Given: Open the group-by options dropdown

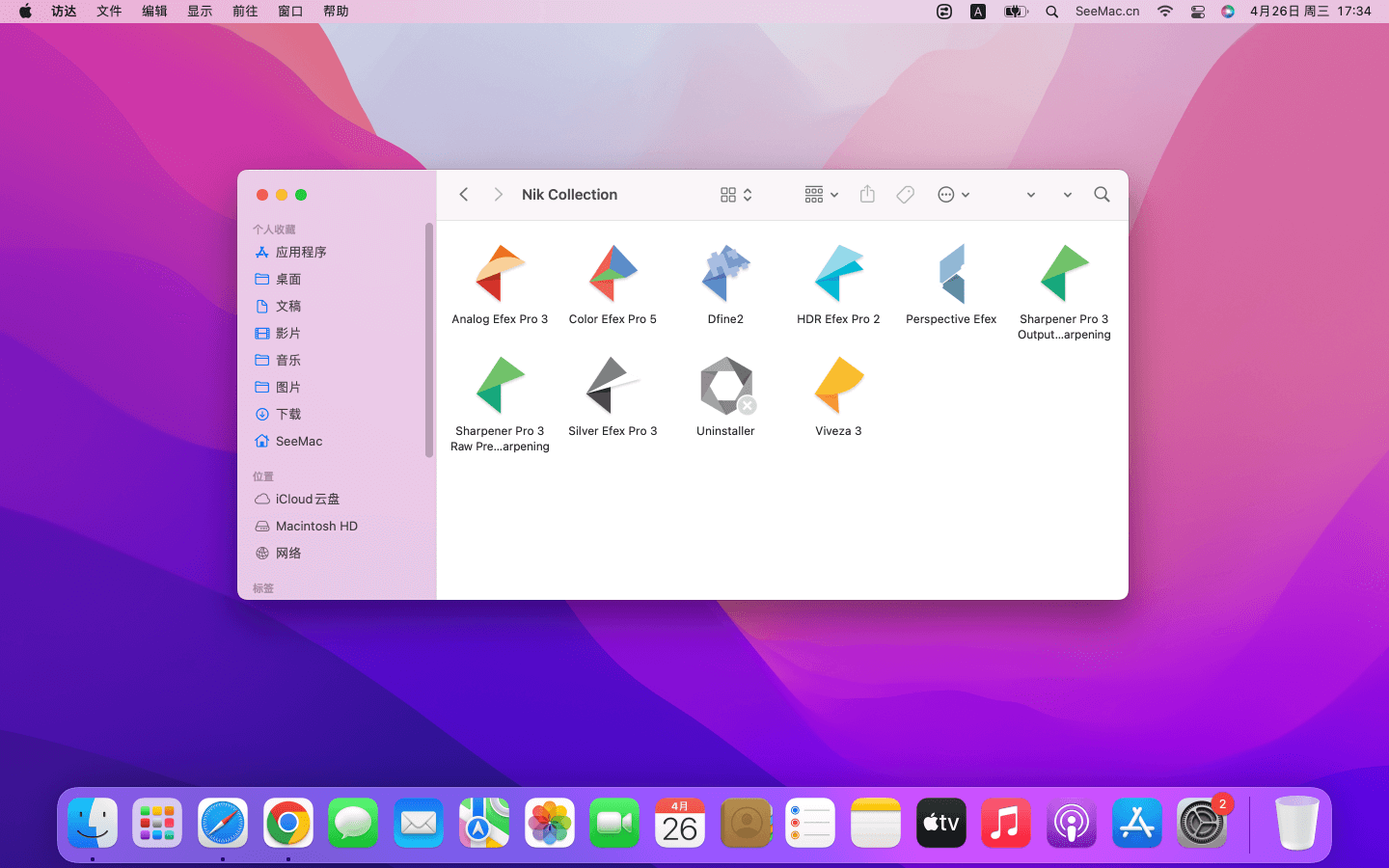Looking at the screenshot, I should coord(821,195).
